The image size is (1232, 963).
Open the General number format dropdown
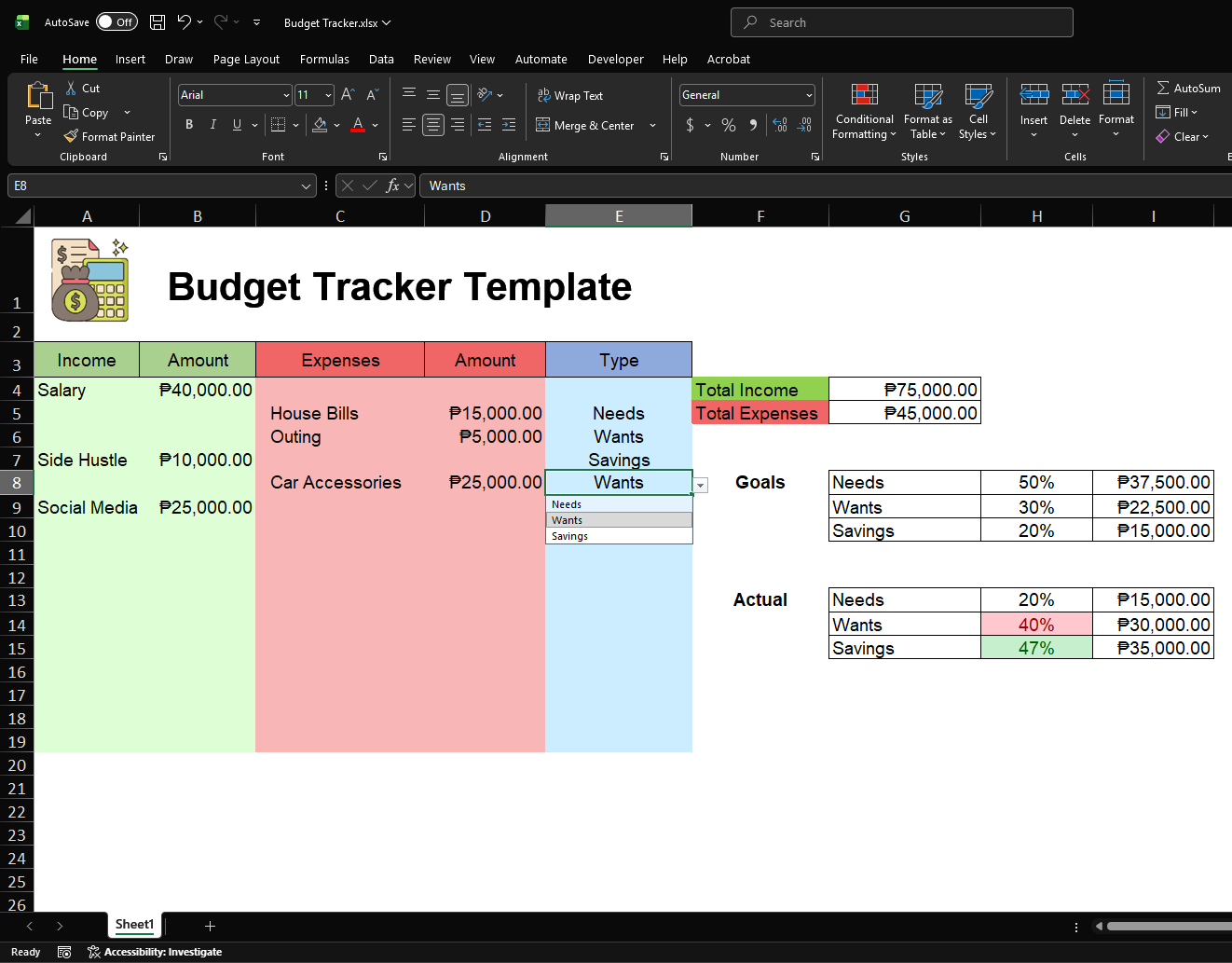pyautogui.click(x=807, y=94)
